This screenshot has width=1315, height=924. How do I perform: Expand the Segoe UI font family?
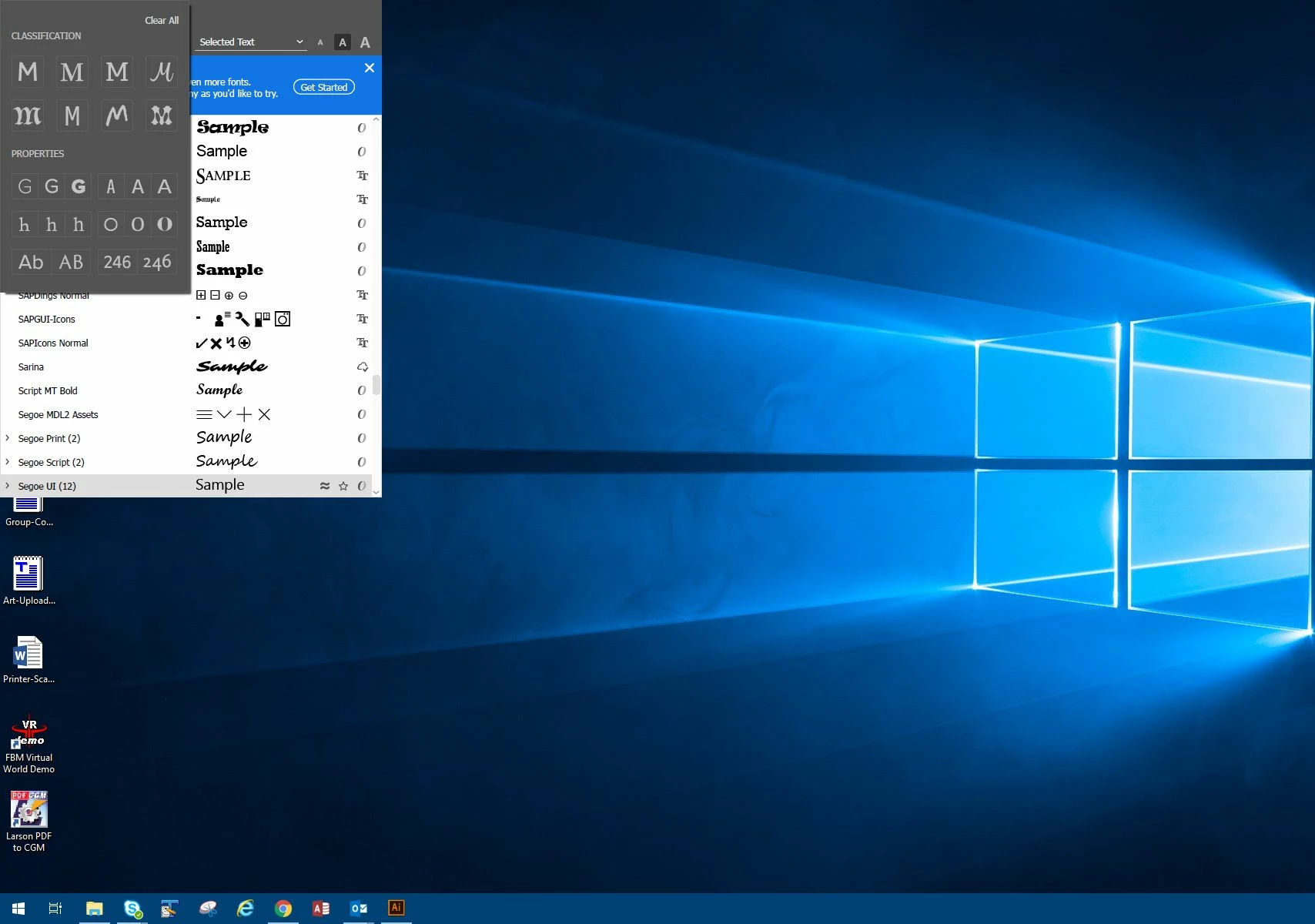click(x=8, y=486)
